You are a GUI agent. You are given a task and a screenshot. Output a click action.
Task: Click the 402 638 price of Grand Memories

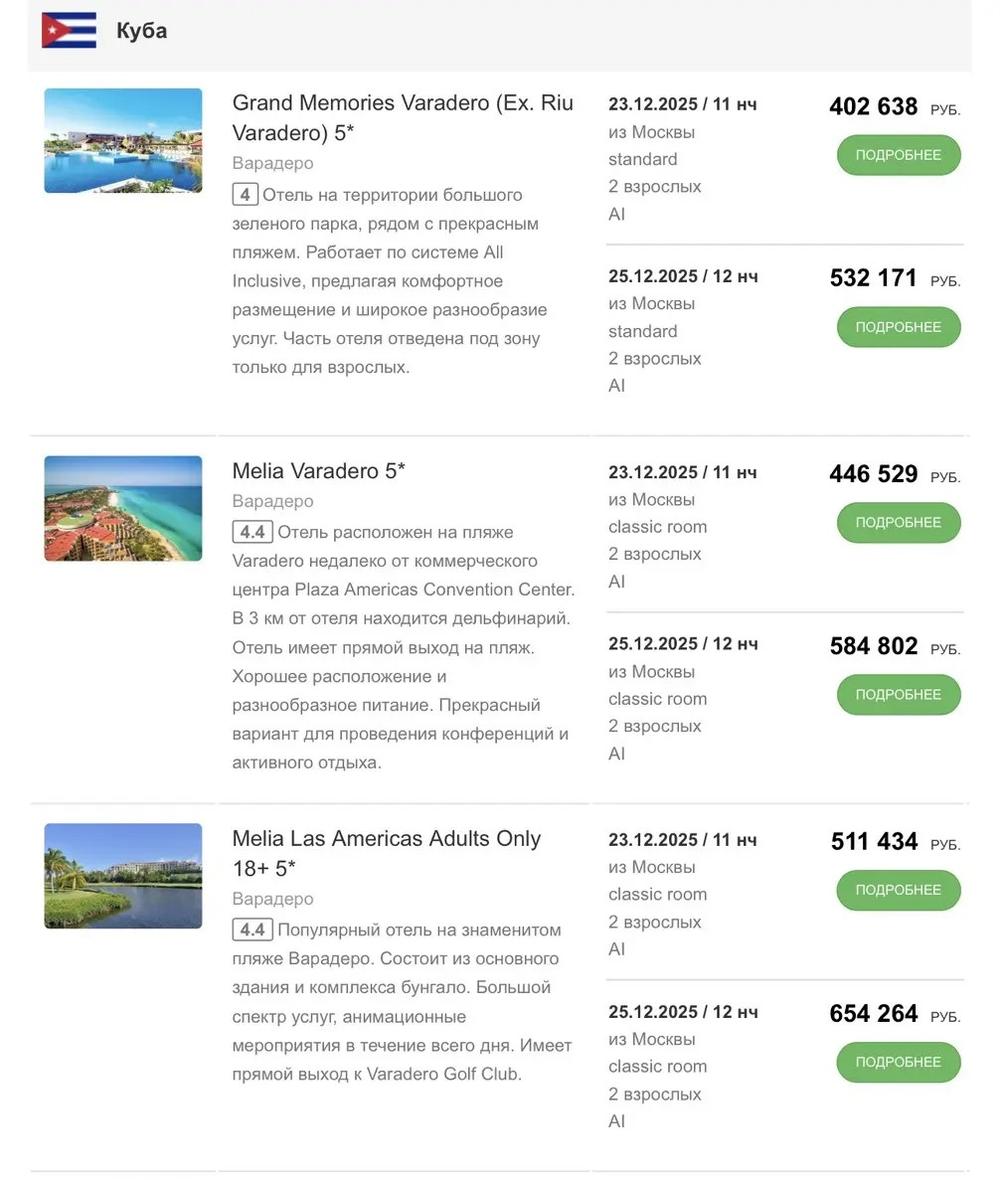coord(874,106)
